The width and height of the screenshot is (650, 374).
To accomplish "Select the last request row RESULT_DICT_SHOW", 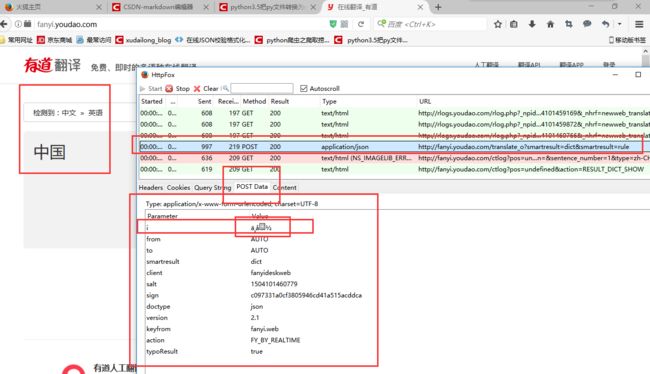I will (x=394, y=169).
